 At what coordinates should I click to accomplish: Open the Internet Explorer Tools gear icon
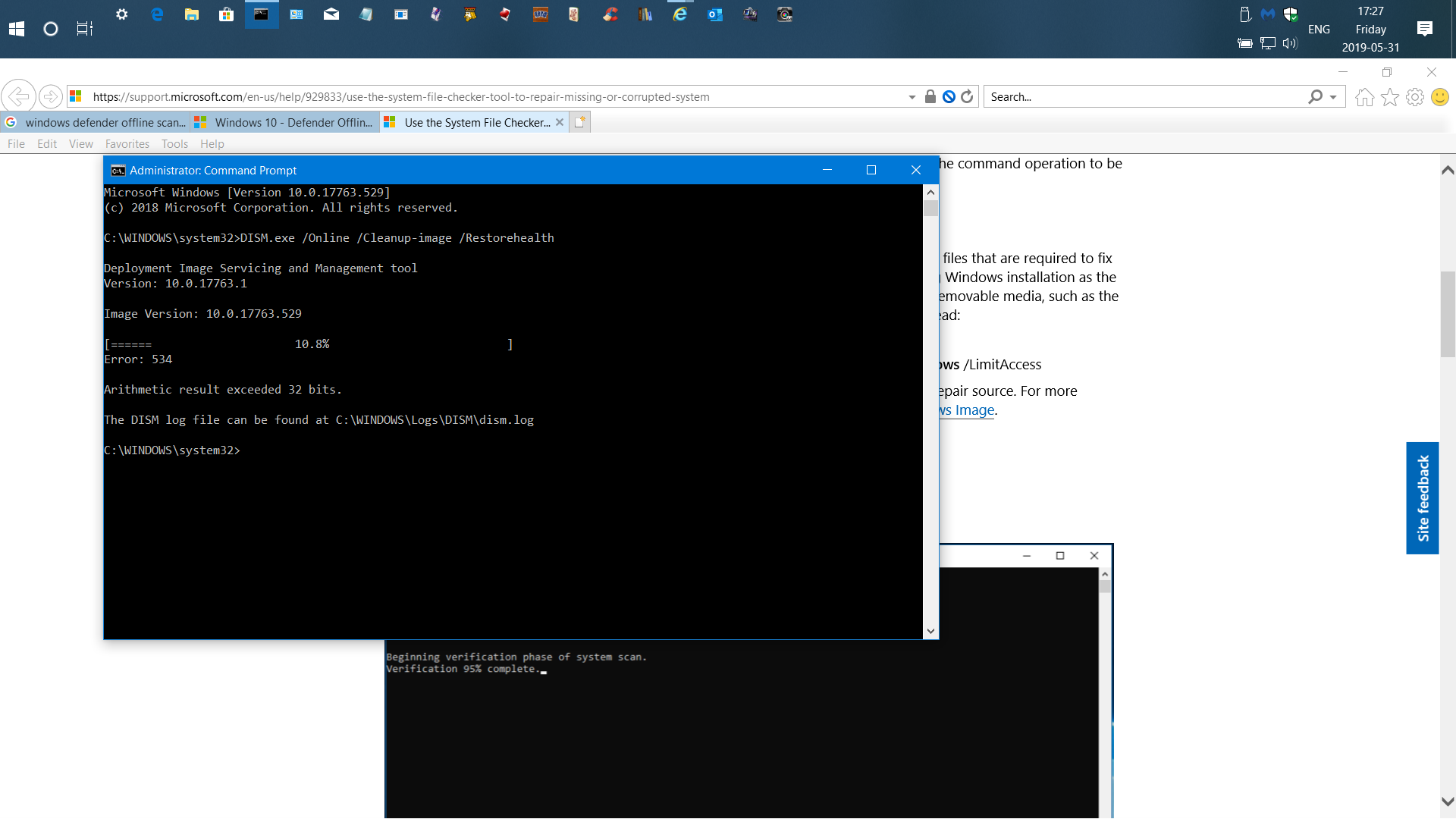coord(1415,97)
